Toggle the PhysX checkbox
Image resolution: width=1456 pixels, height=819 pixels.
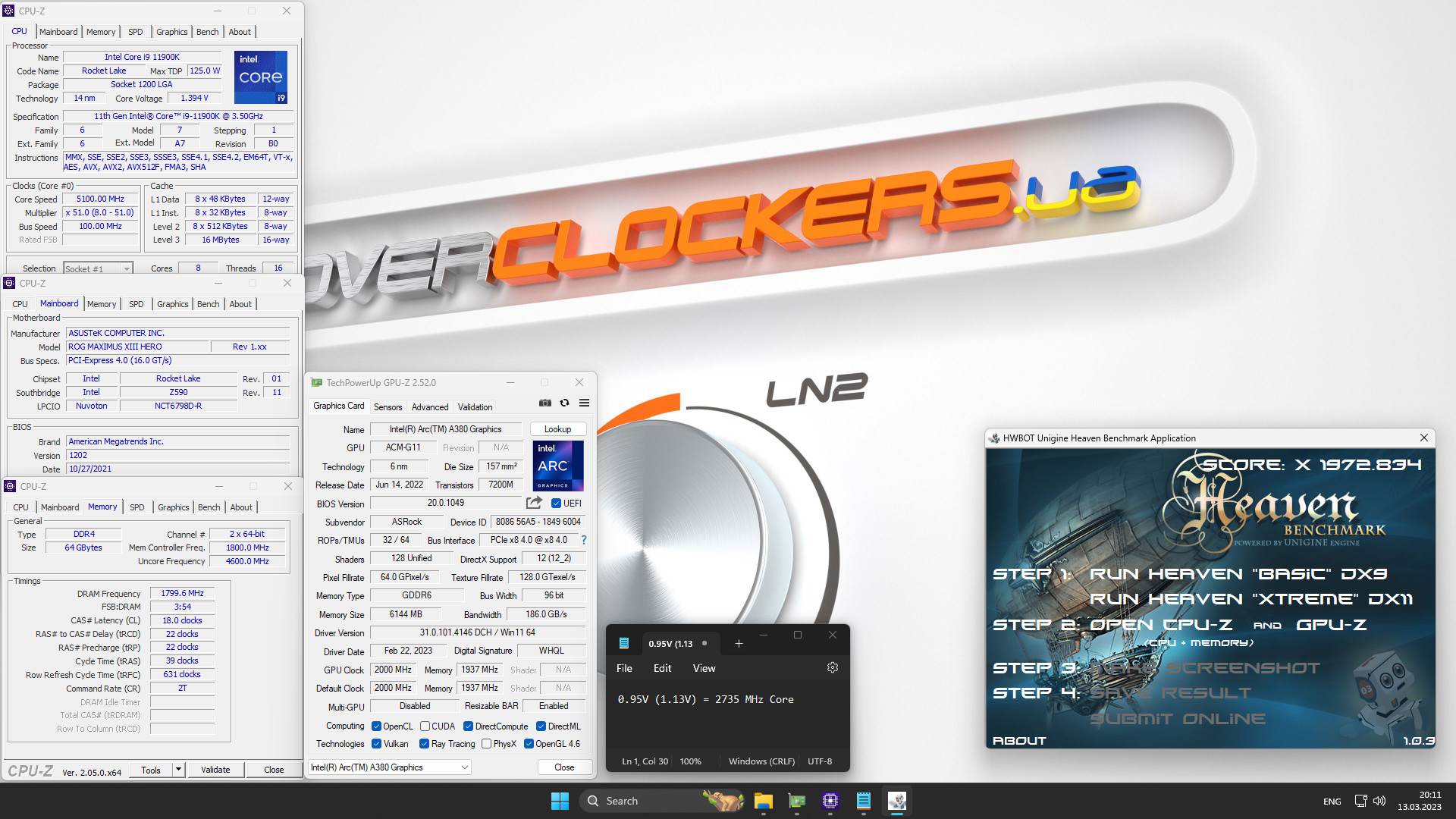486,744
